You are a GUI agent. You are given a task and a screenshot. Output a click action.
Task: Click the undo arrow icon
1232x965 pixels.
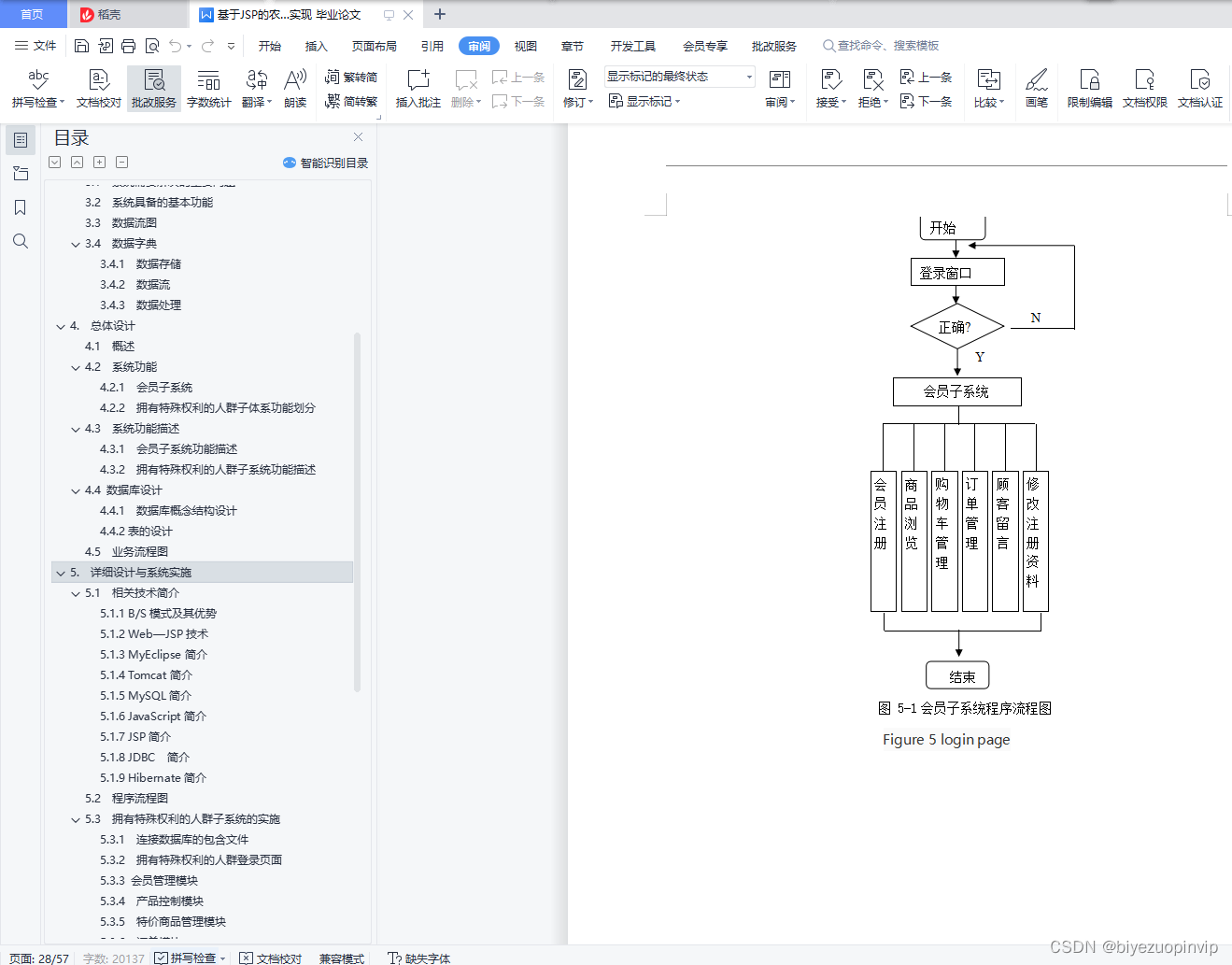pyautogui.click(x=175, y=46)
